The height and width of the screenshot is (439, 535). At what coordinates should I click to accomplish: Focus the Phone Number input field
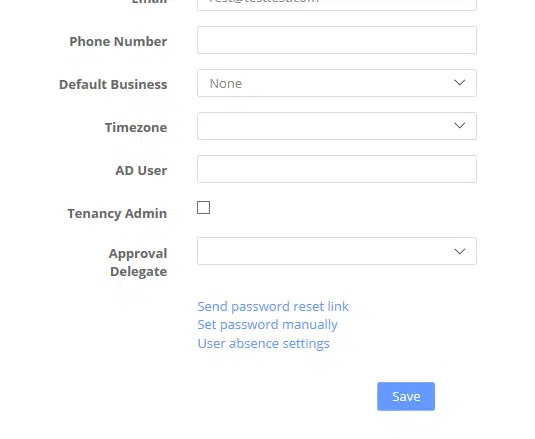(x=337, y=40)
